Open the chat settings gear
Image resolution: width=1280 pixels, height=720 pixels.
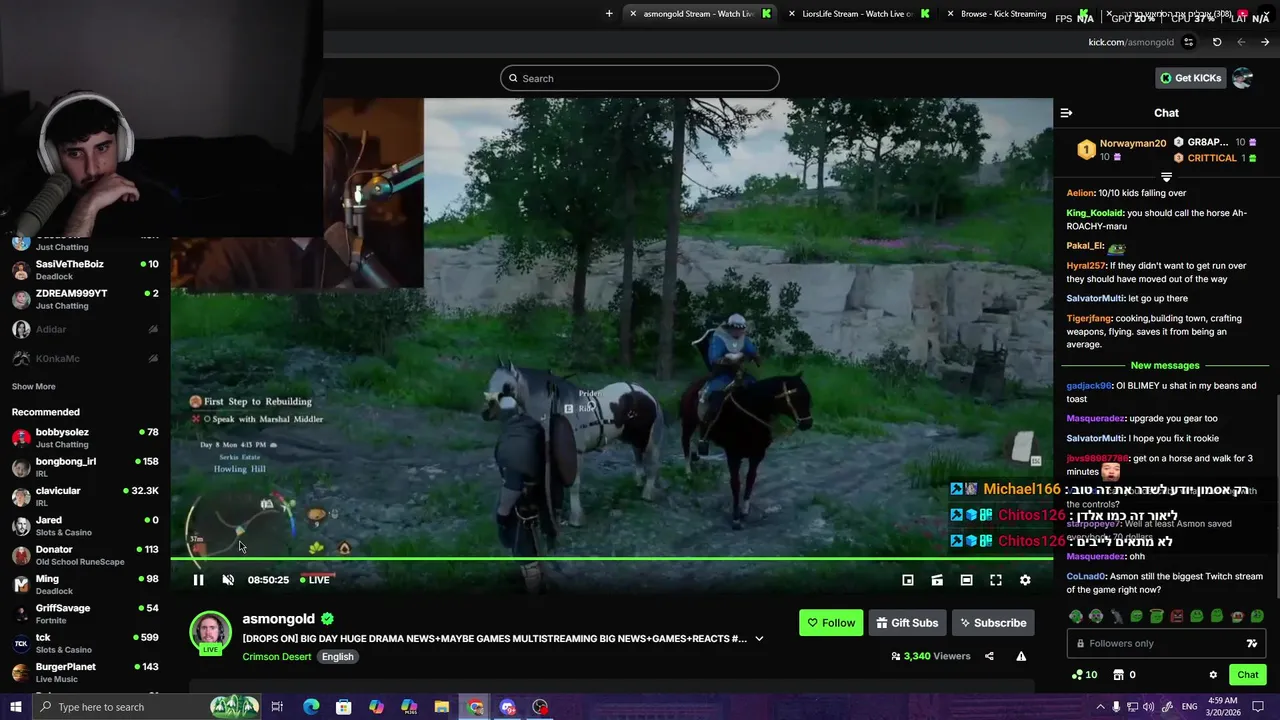(1213, 675)
